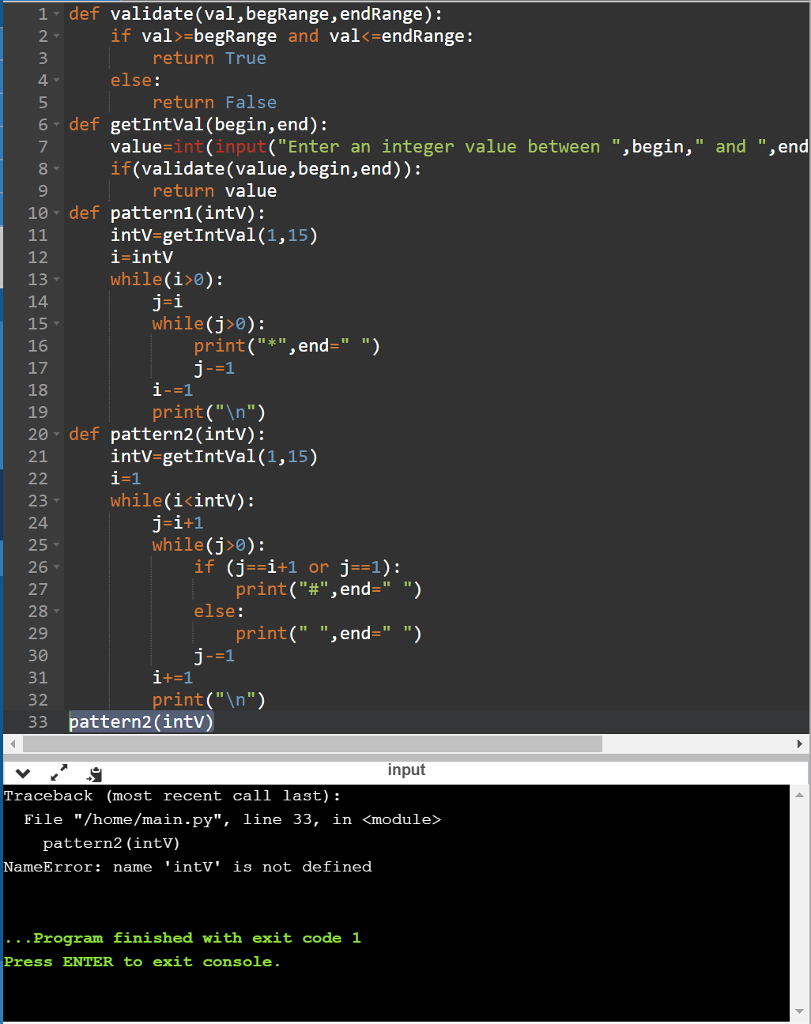Click 'j-=1' on line 30
811x1024 pixels.
[214, 656]
